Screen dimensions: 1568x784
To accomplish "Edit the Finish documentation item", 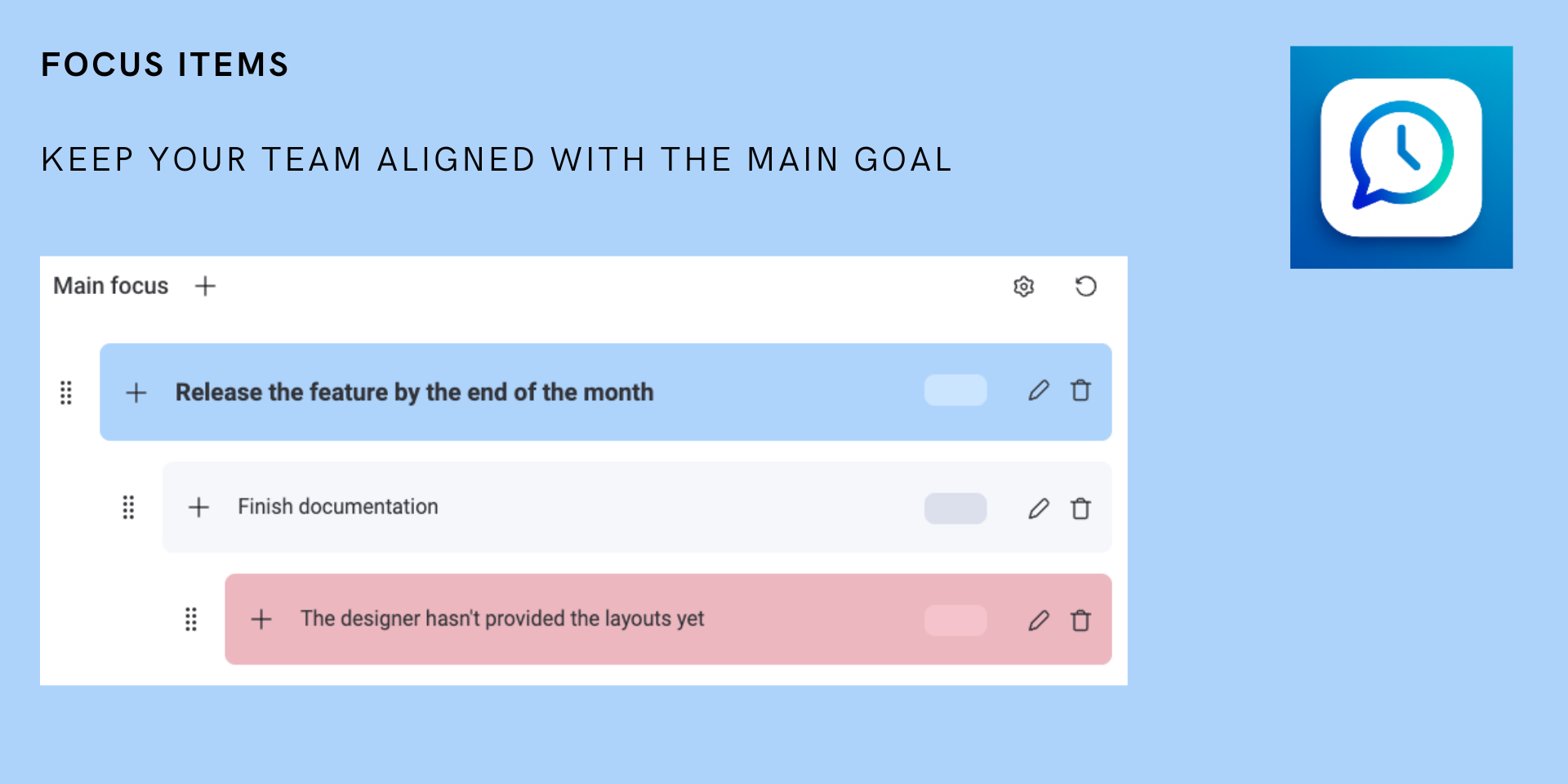I will (x=1038, y=509).
